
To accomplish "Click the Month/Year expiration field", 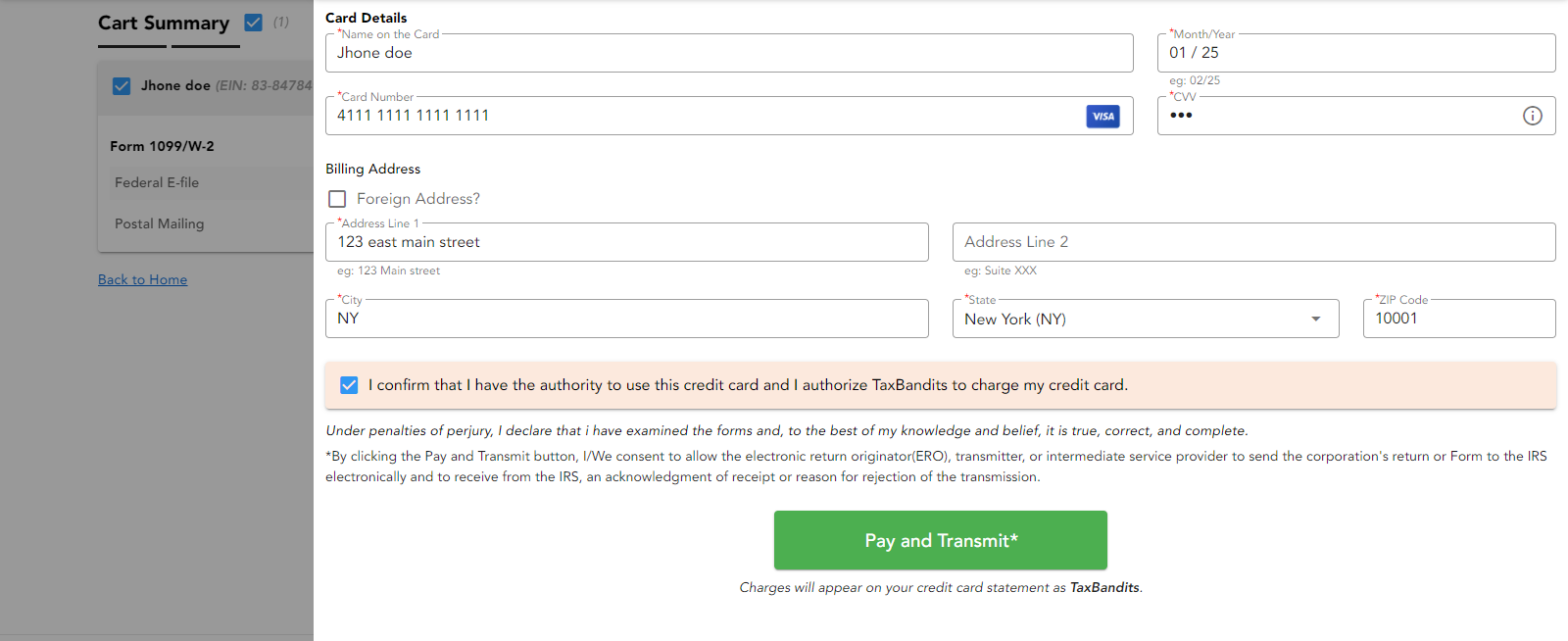I will (x=1355, y=53).
